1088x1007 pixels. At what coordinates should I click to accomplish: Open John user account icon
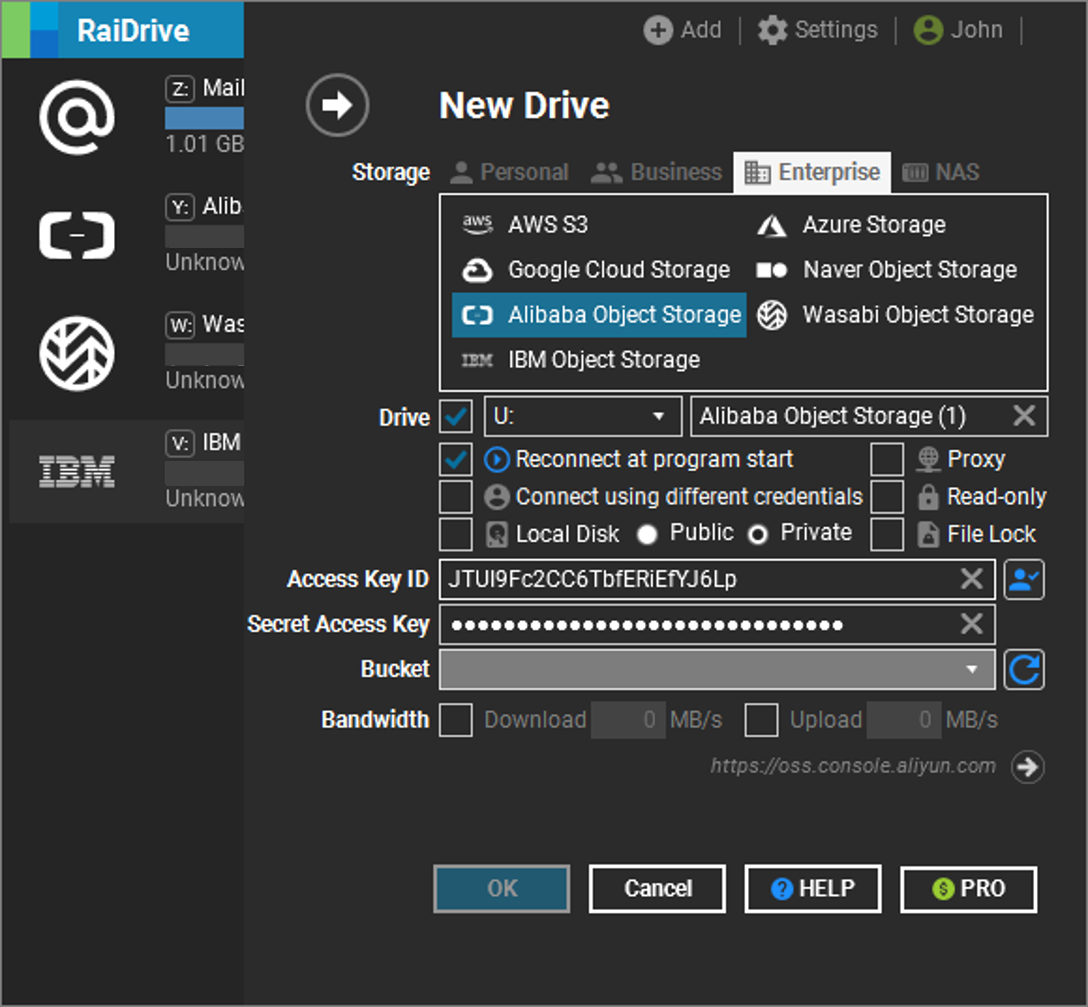click(x=928, y=30)
